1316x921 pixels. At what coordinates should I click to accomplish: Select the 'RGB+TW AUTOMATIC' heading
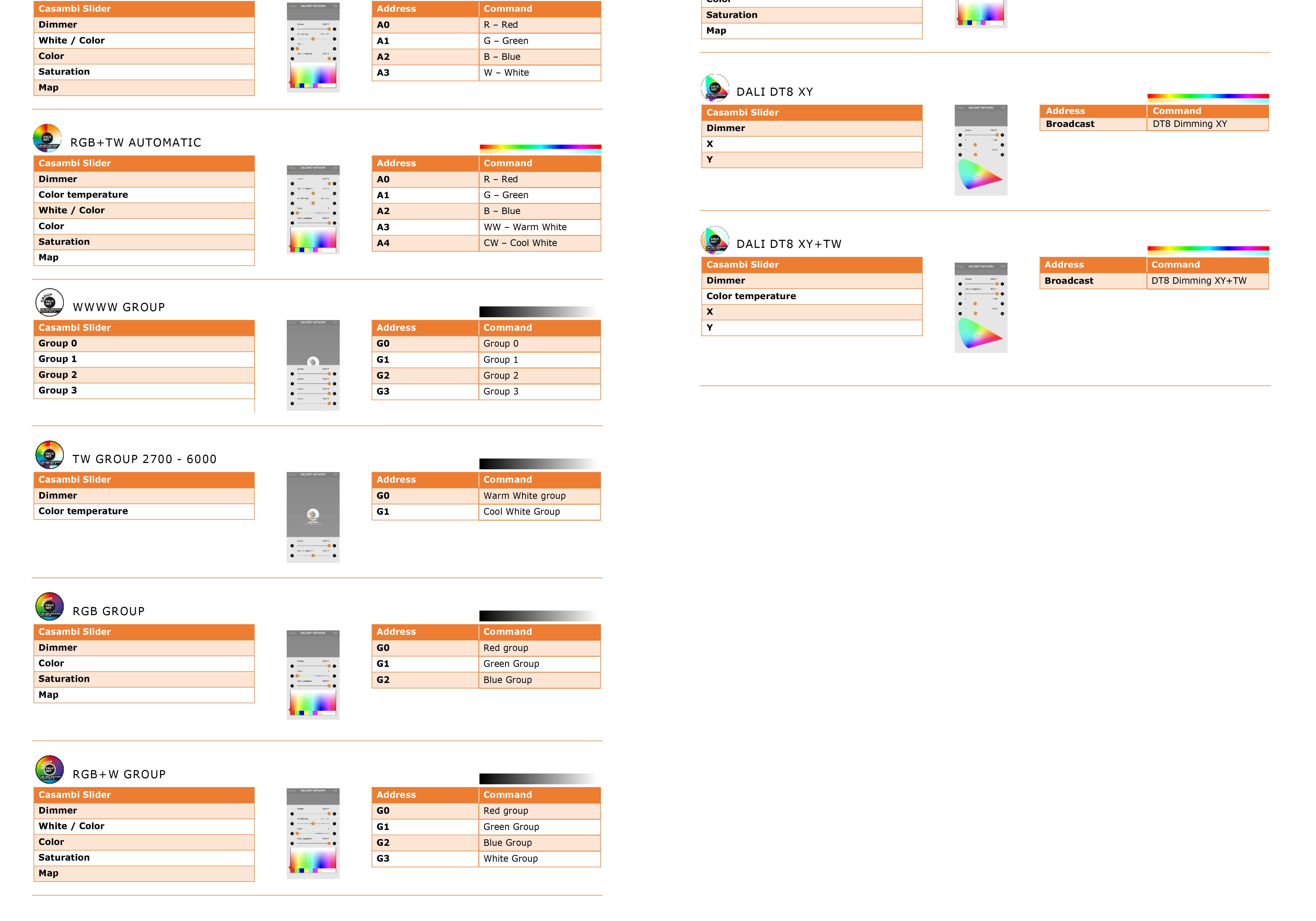(x=136, y=143)
